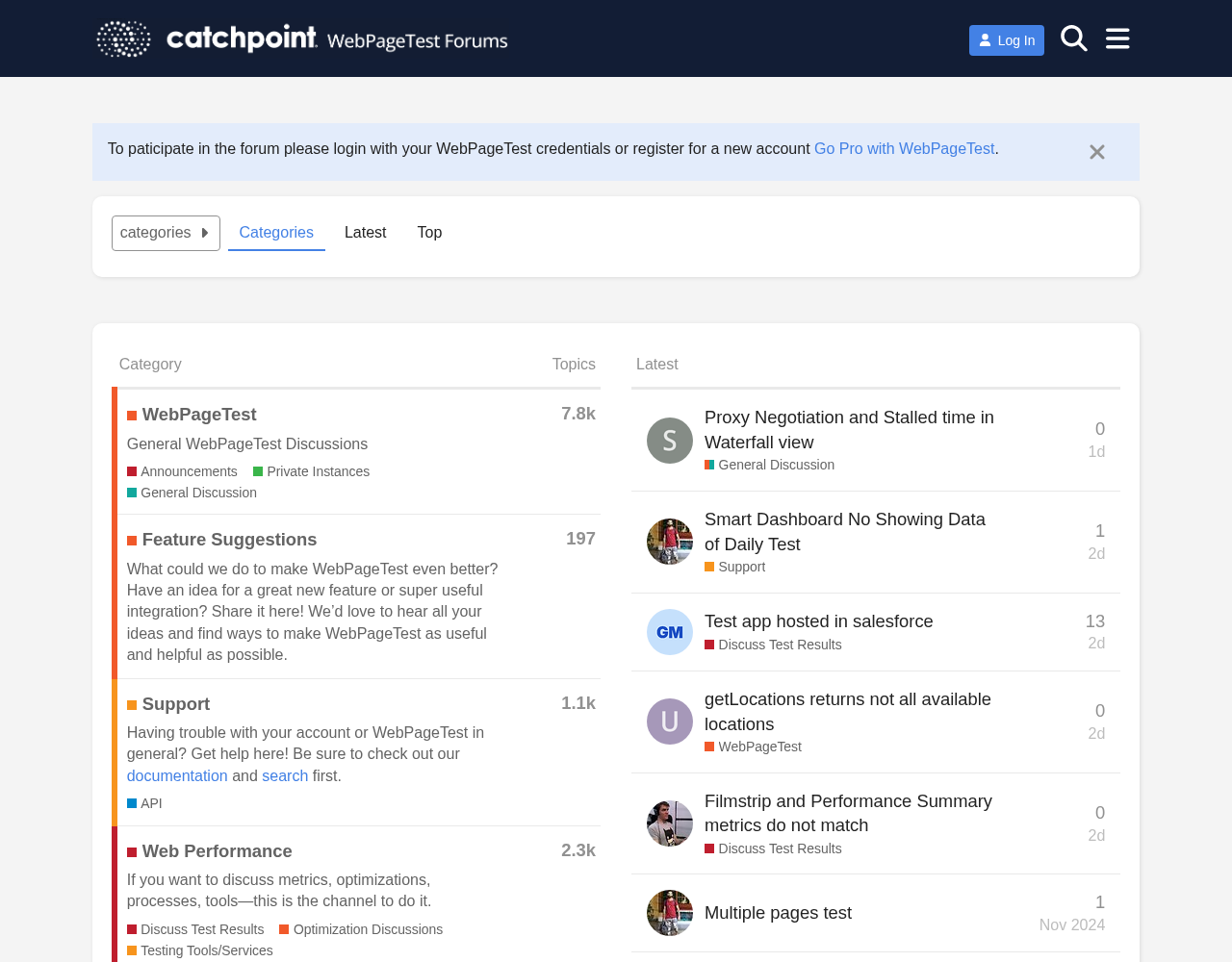1232x962 pixels.
Task: Click the U avatar of getLocations topic
Action: pyautogui.click(x=670, y=721)
